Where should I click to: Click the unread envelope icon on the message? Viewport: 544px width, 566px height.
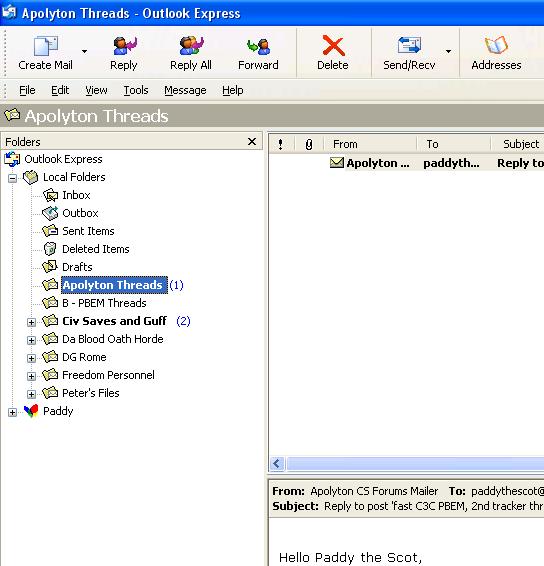tap(336, 163)
